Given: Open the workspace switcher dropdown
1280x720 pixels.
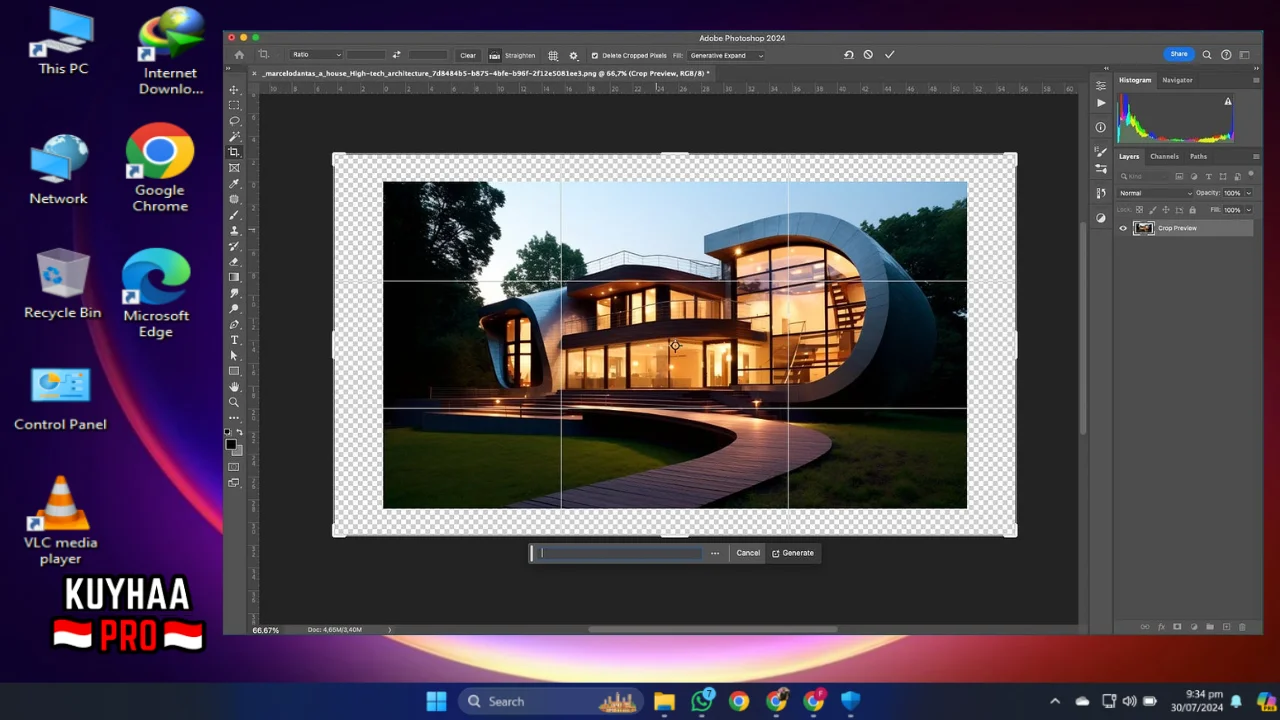Looking at the screenshot, I should click(x=1245, y=55).
